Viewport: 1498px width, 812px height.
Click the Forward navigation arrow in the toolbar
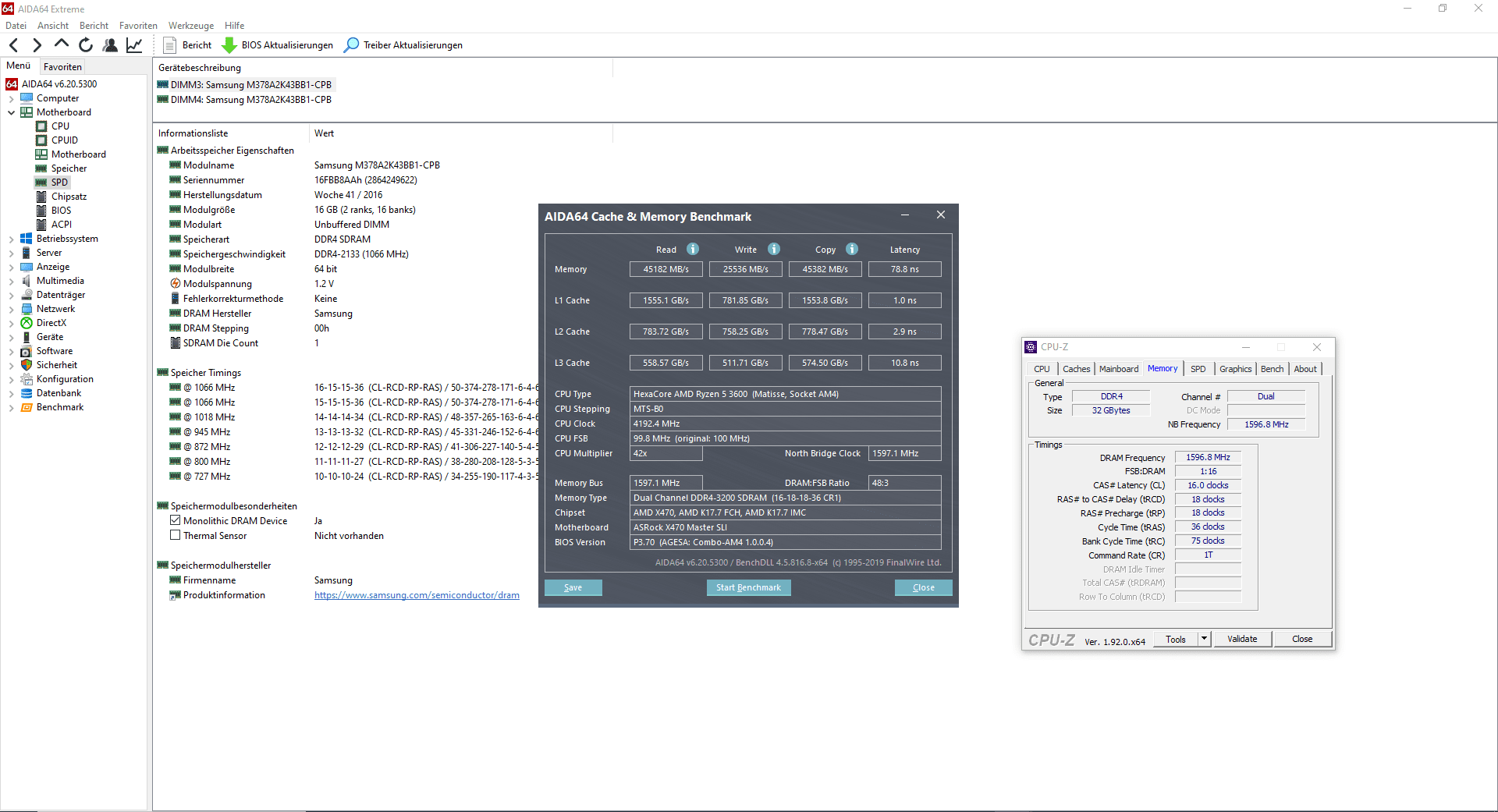click(x=37, y=45)
